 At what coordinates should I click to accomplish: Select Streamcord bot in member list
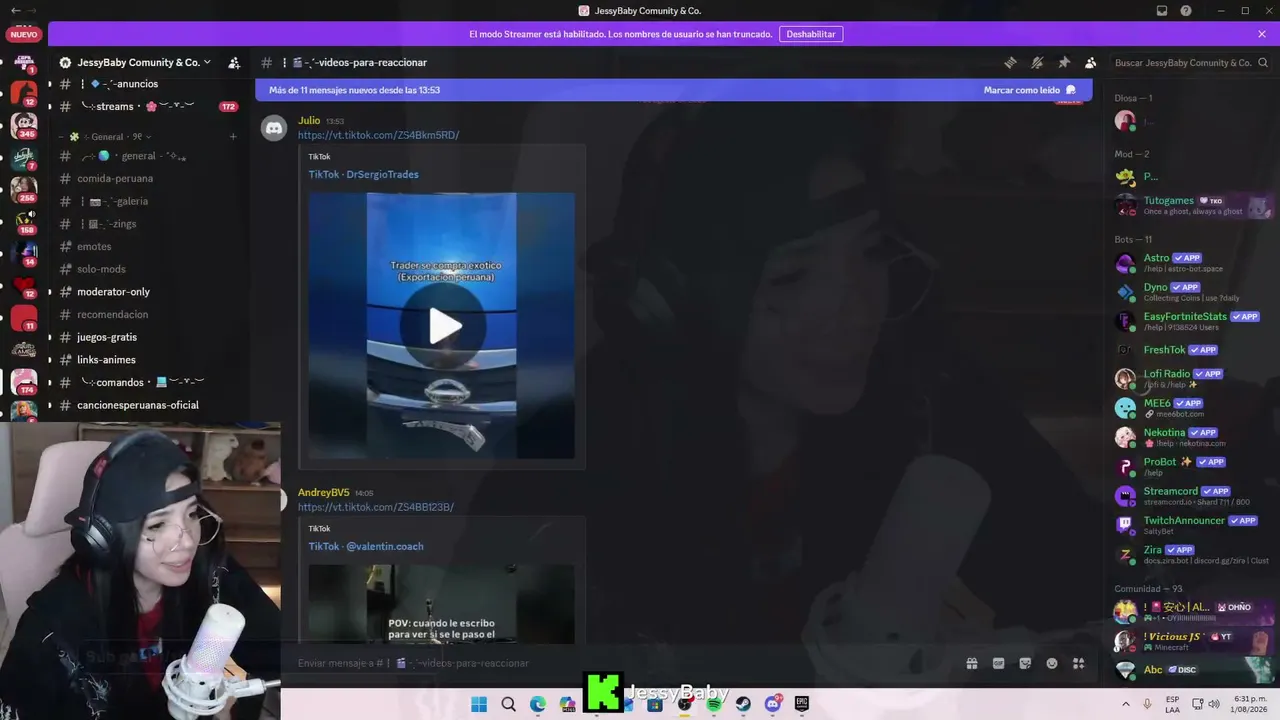1193,496
